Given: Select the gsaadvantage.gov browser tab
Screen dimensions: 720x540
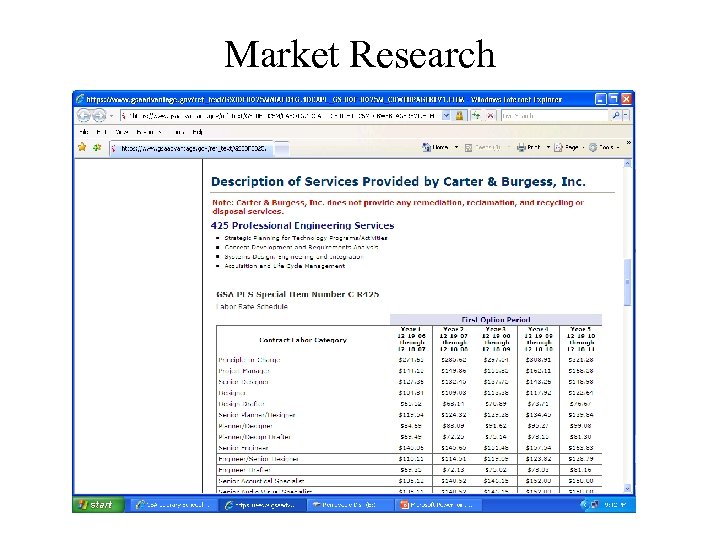Looking at the screenshot, I should pyautogui.click(x=192, y=148).
